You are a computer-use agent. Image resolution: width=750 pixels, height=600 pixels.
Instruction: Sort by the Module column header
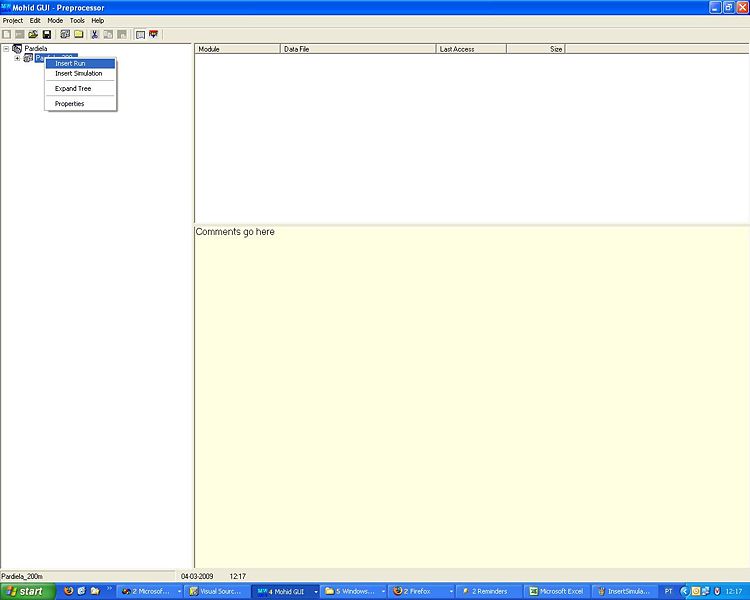coord(237,49)
